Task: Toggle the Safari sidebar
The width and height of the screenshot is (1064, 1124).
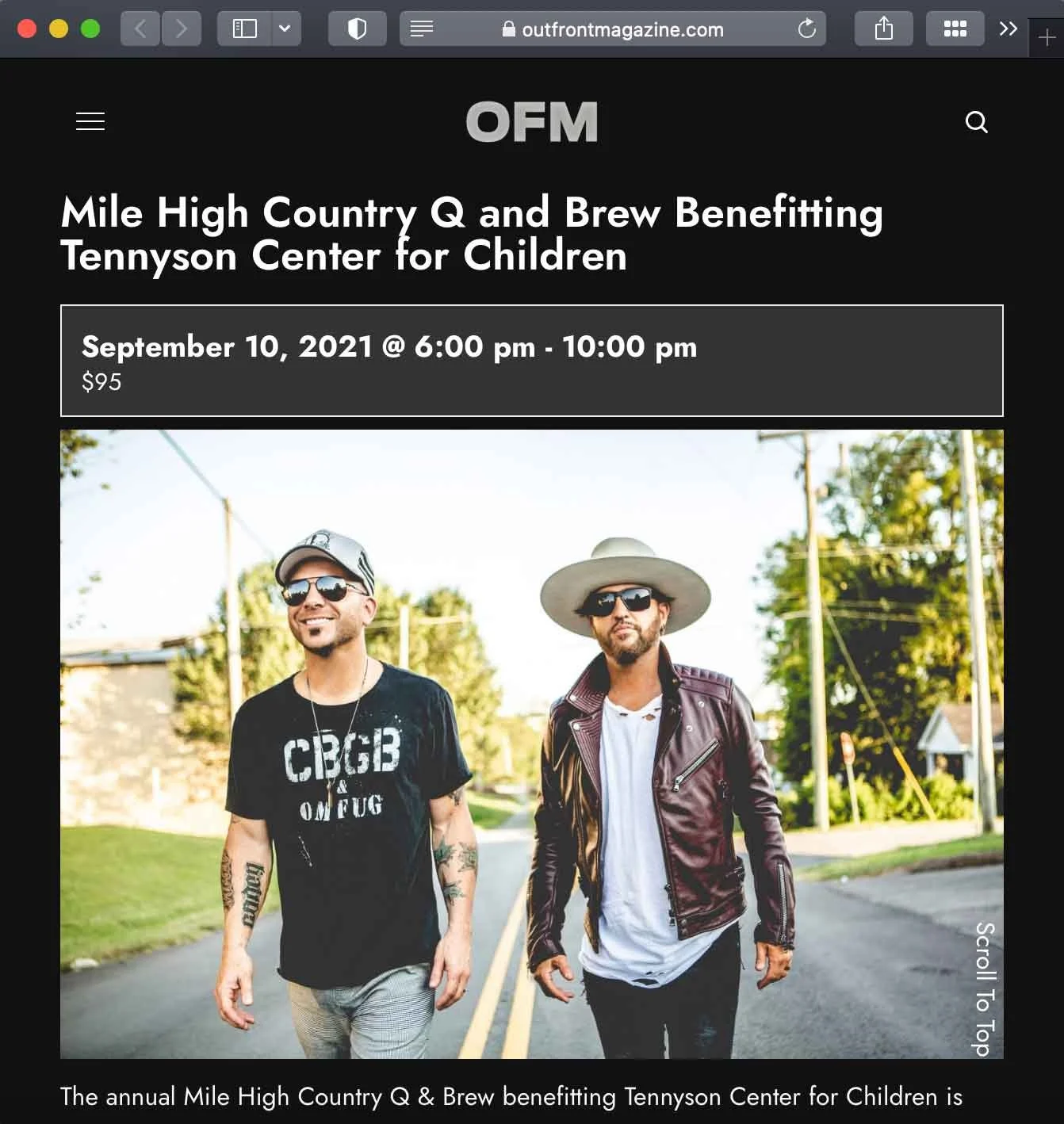Action: (244, 29)
